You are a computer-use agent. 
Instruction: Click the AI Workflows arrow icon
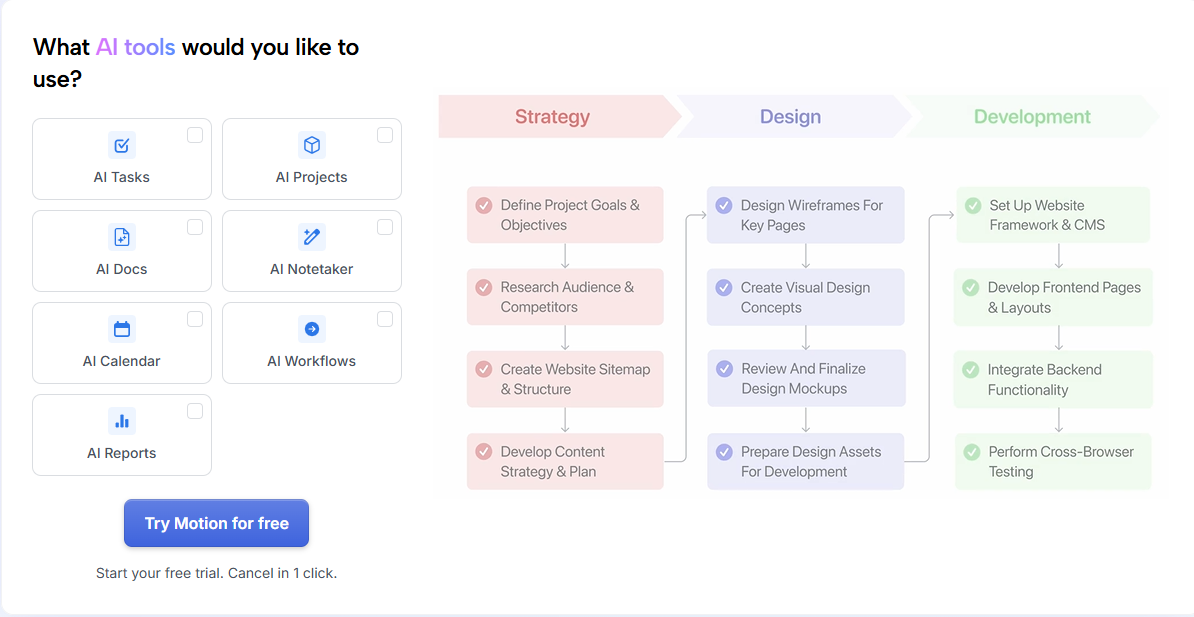tap(312, 329)
